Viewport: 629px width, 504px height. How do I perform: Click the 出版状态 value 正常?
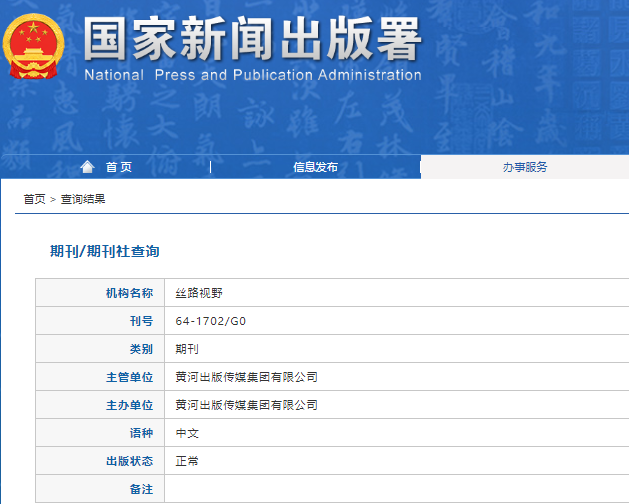coord(186,461)
